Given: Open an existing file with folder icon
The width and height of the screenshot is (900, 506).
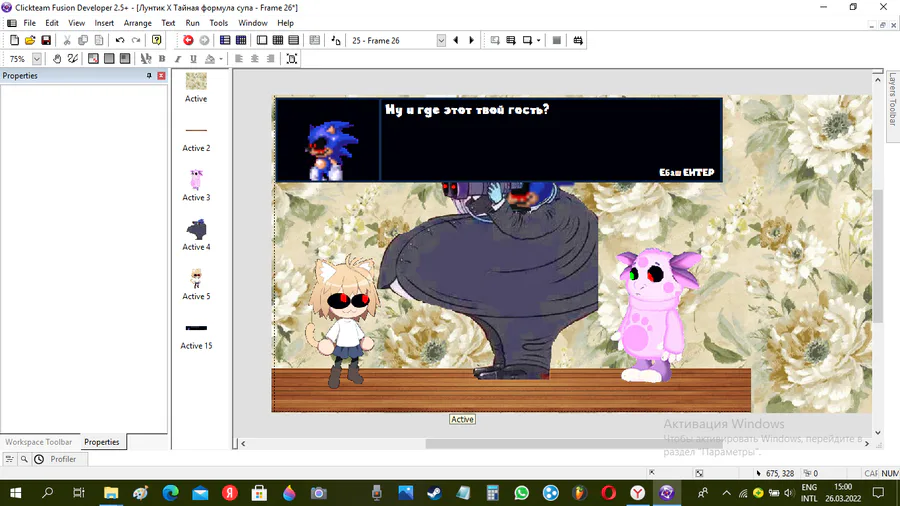Looking at the screenshot, I should click(x=30, y=40).
